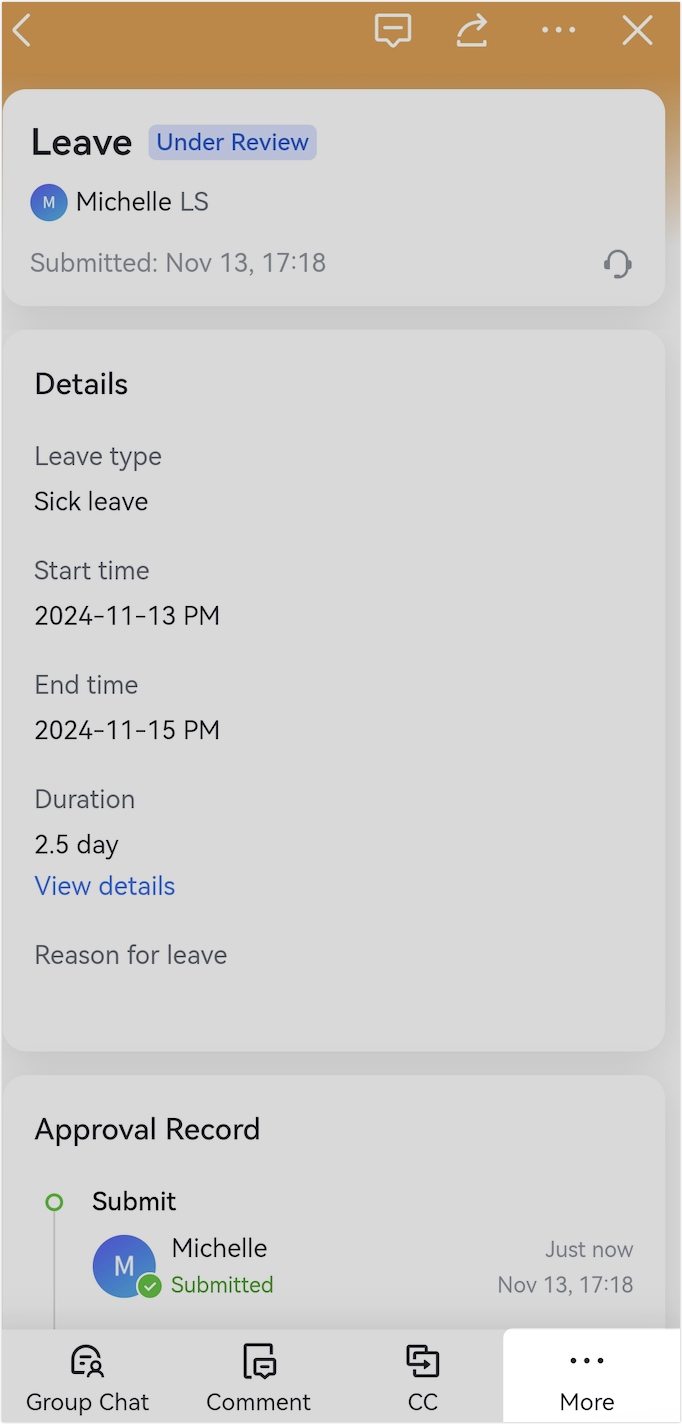Tap the Leave approval title
Viewport: 682px width, 1424px height.
click(80, 142)
